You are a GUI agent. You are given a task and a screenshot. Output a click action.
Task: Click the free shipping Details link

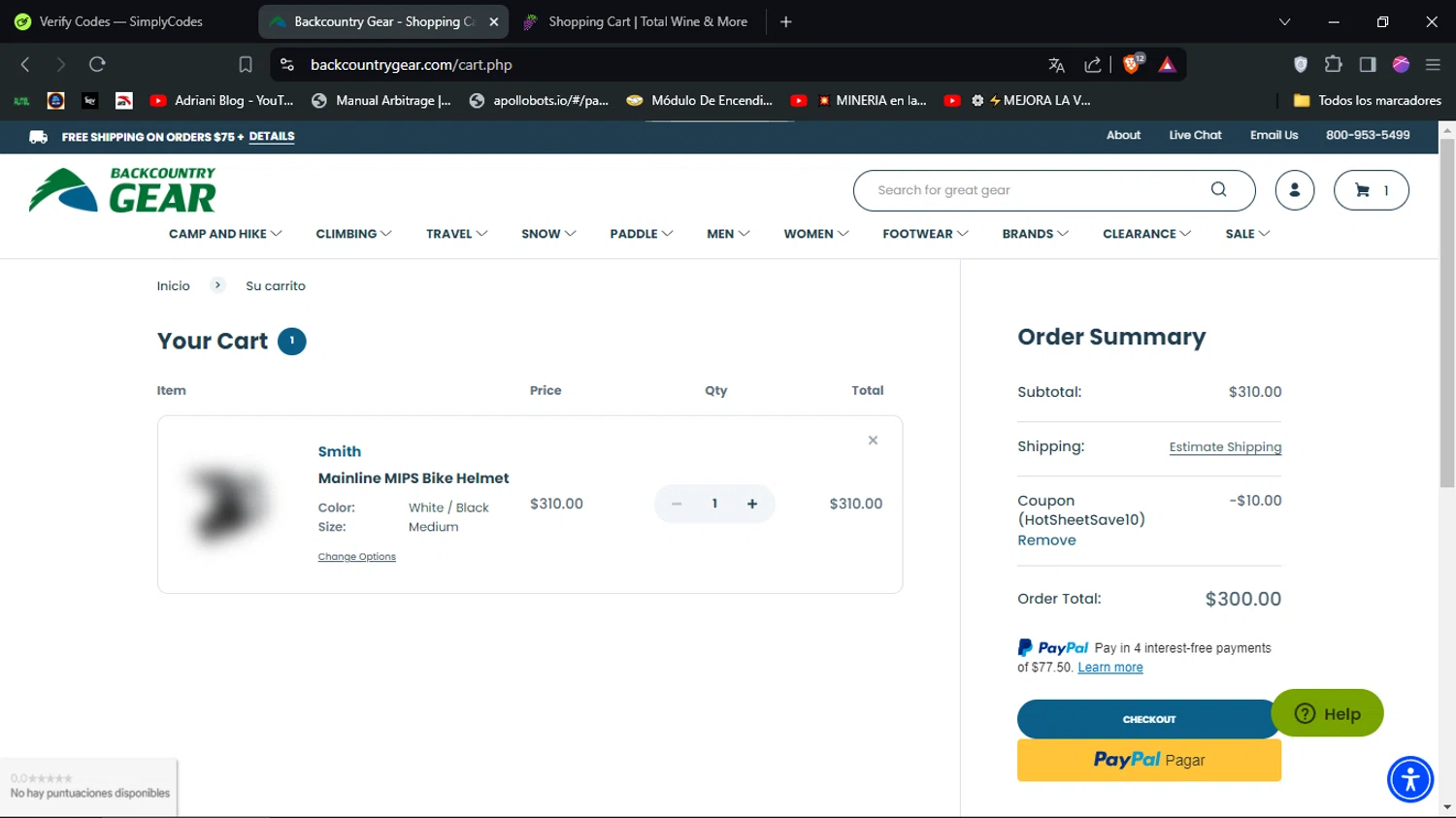coord(272,137)
